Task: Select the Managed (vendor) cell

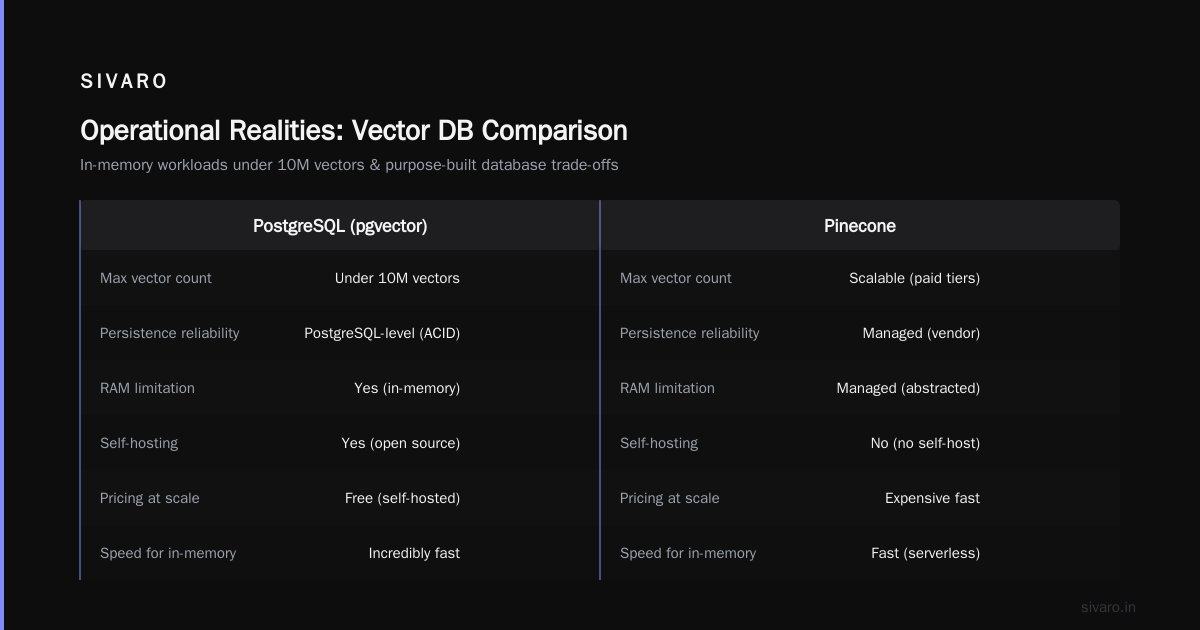Action: click(x=921, y=333)
